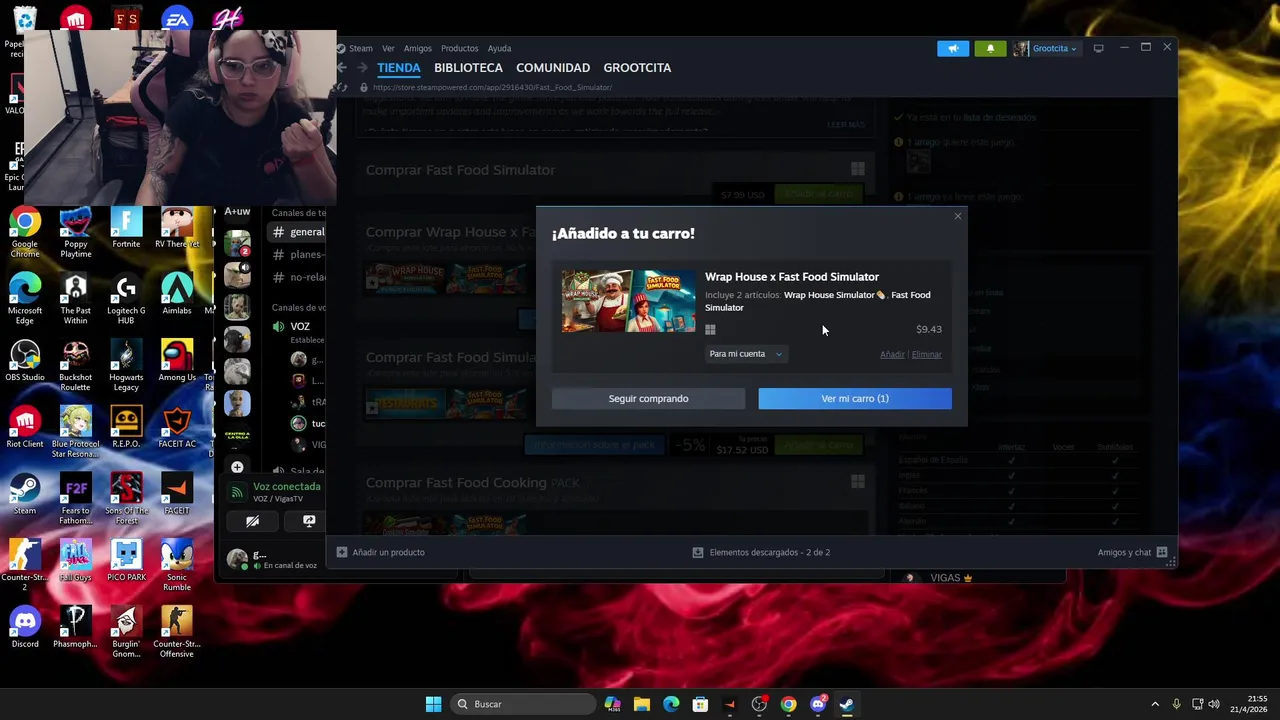Viewport: 1280px width, 720px height.
Task: Add a server in Discord sidebar
Action: [237, 467]
